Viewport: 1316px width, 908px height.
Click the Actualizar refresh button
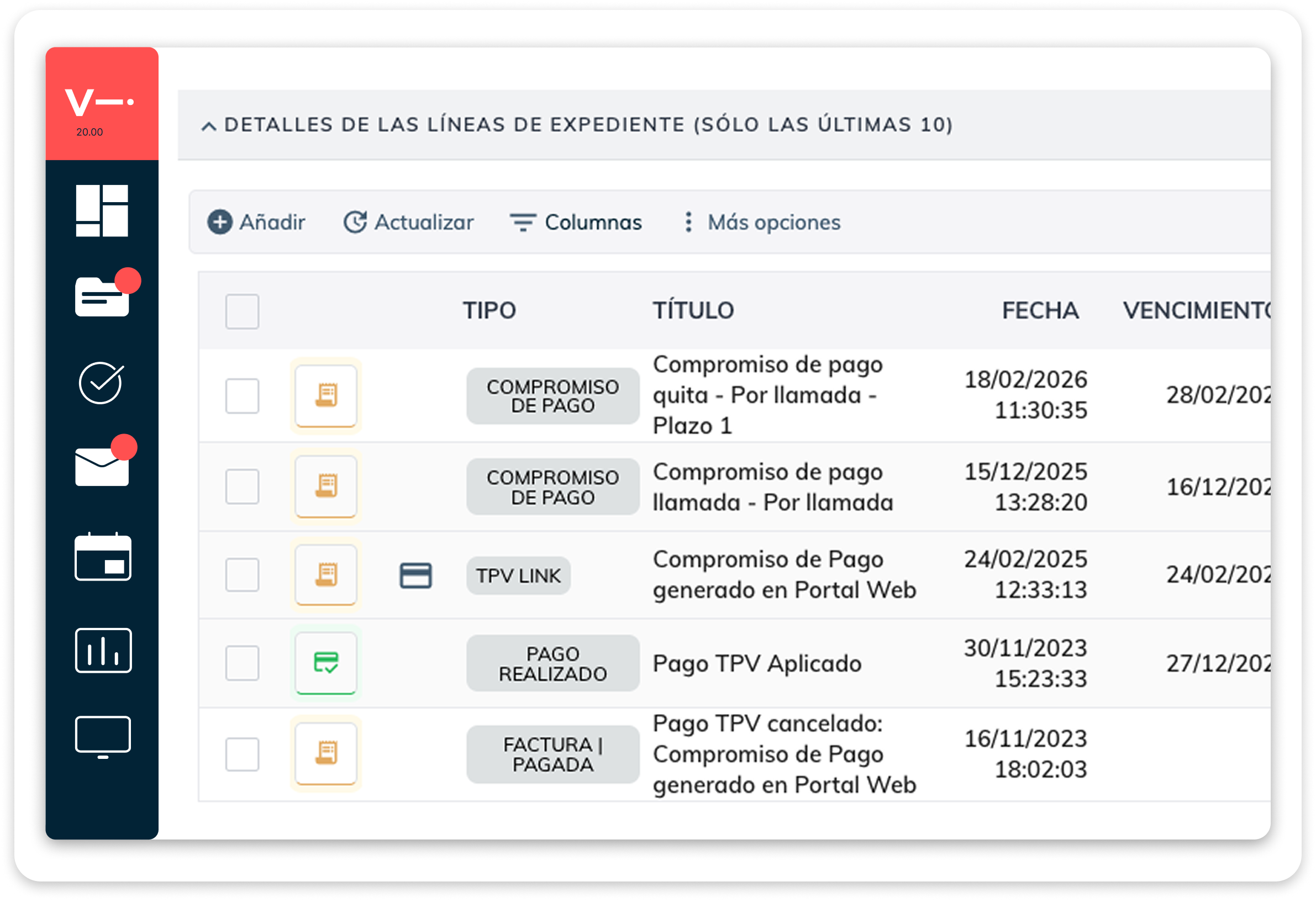point(408,223)
